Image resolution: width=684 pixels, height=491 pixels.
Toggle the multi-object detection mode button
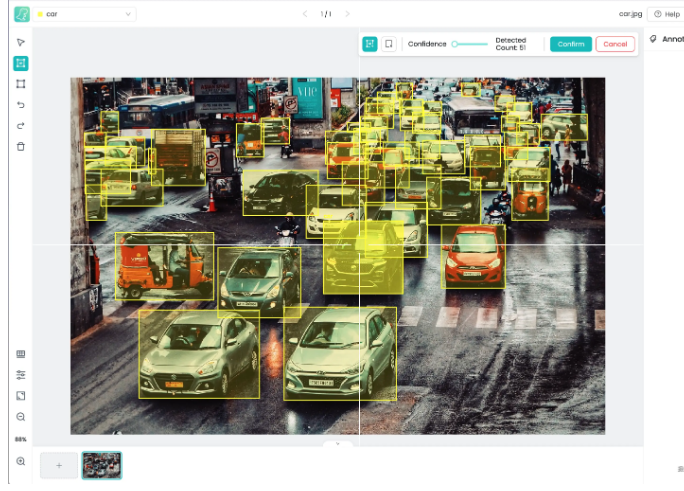click(x=370, y=44)
